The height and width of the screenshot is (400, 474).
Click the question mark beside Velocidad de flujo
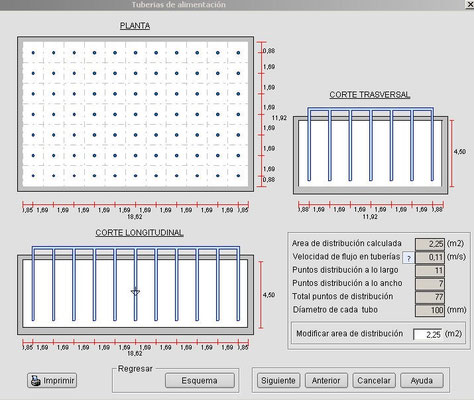pyautogui.click(x=409, y=258)
